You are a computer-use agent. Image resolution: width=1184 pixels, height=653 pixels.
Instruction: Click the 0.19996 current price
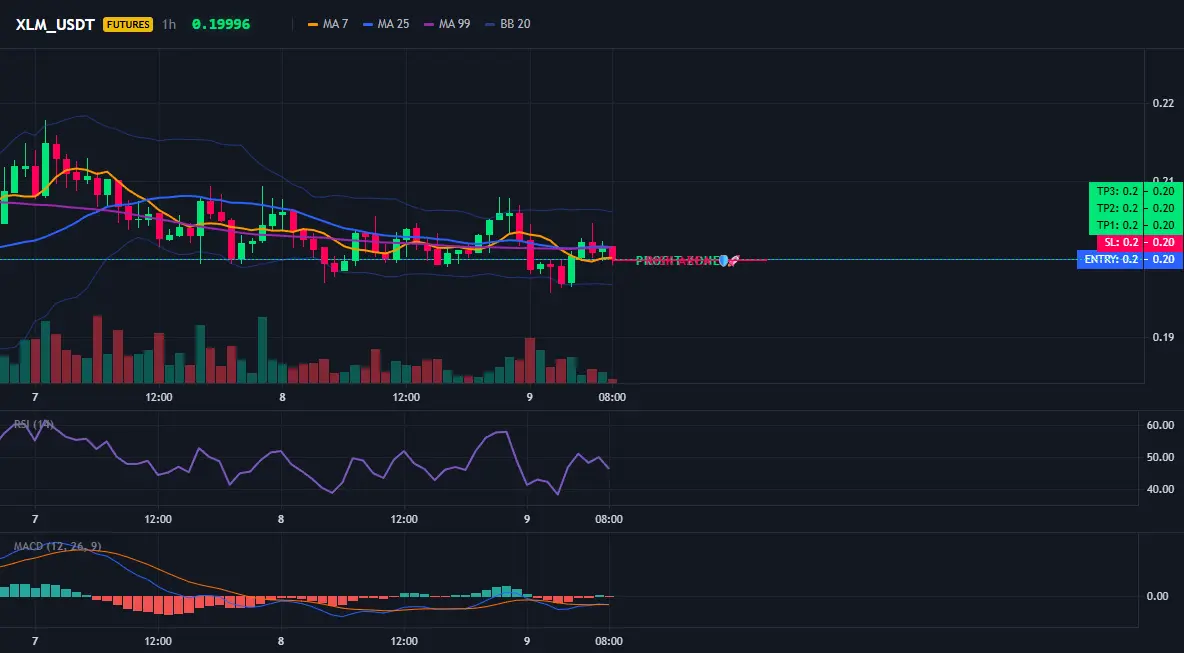pyautogui.click(x=220, y=24)
